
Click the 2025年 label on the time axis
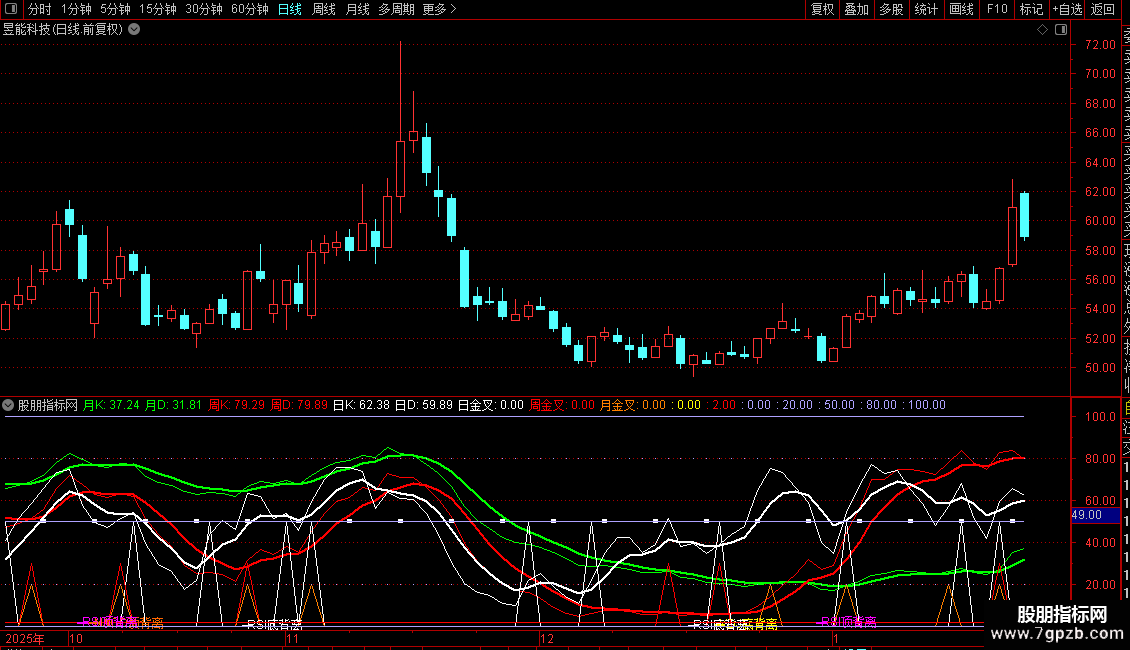tap(25, 637)
